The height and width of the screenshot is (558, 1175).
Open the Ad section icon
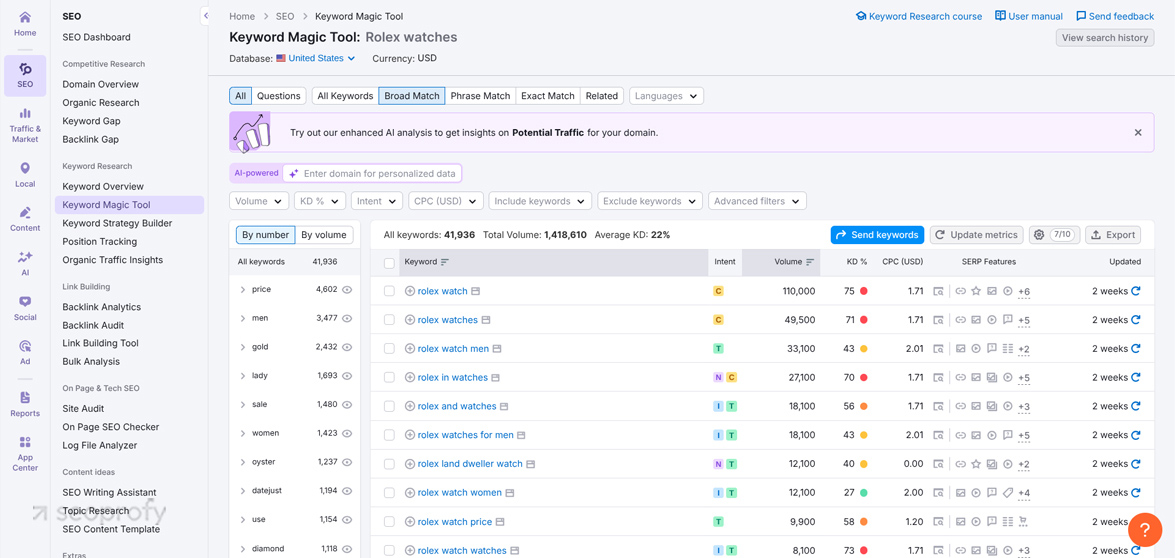click(x=25, y=353)
